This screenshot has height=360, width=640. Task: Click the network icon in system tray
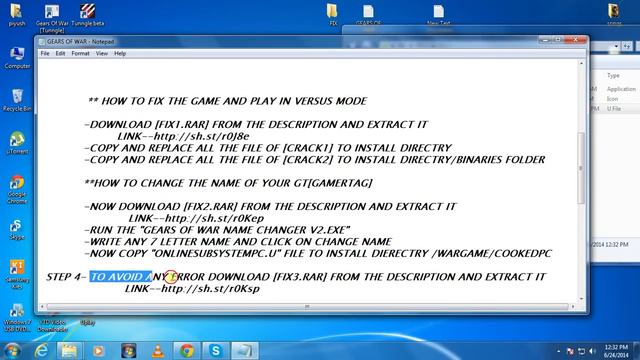click(x=581, y=351)
